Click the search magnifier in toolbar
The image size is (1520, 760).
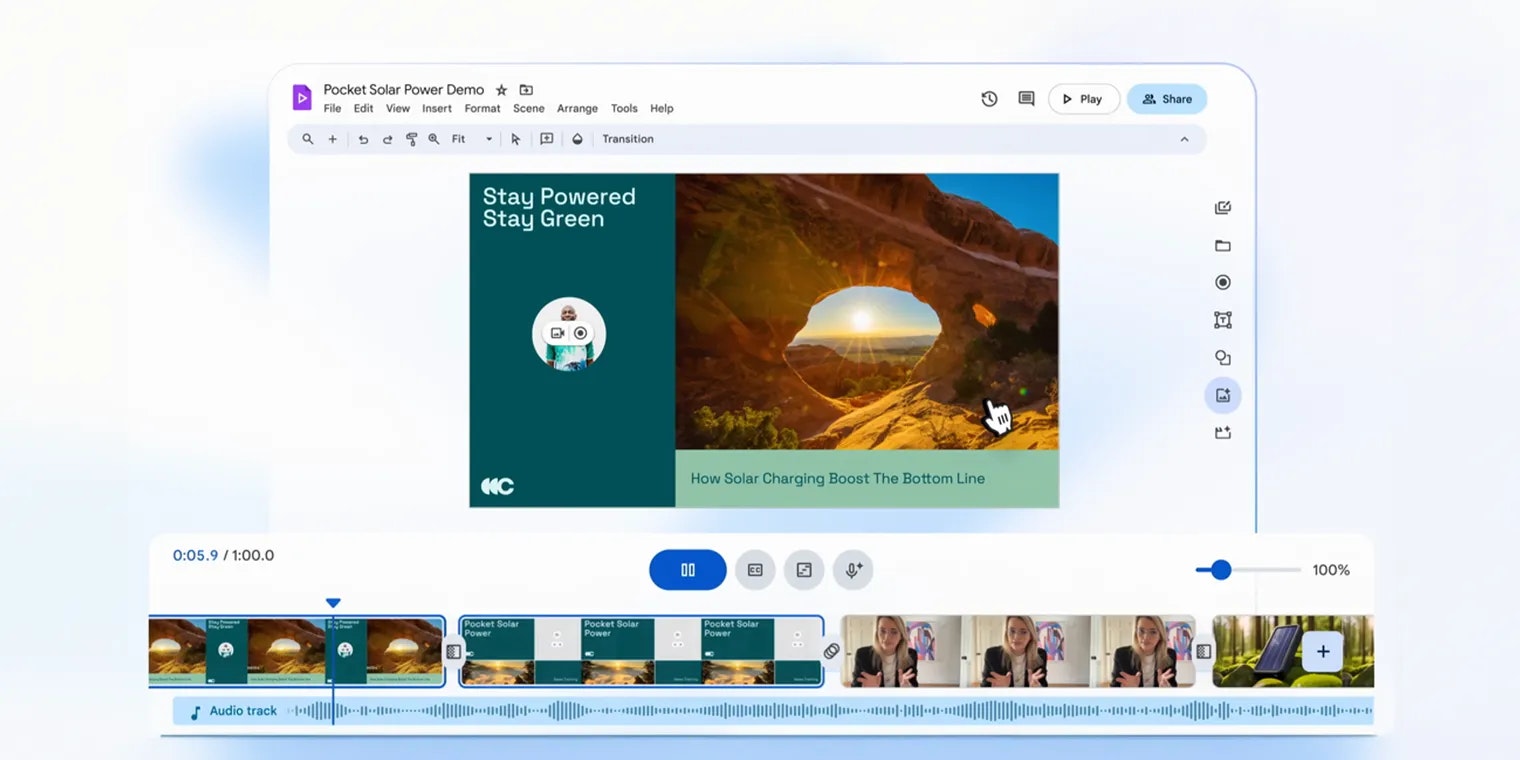tap(308, 139)
